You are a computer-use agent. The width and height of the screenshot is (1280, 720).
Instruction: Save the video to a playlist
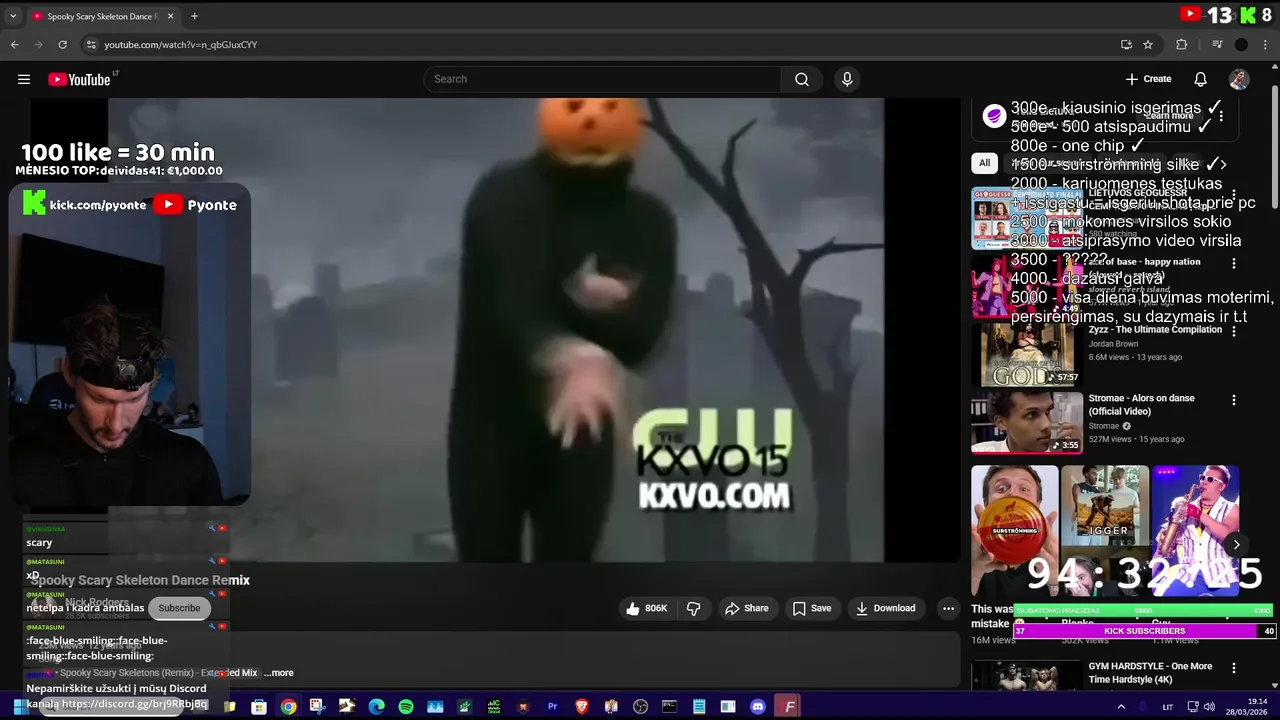click(x=812, y=608)
